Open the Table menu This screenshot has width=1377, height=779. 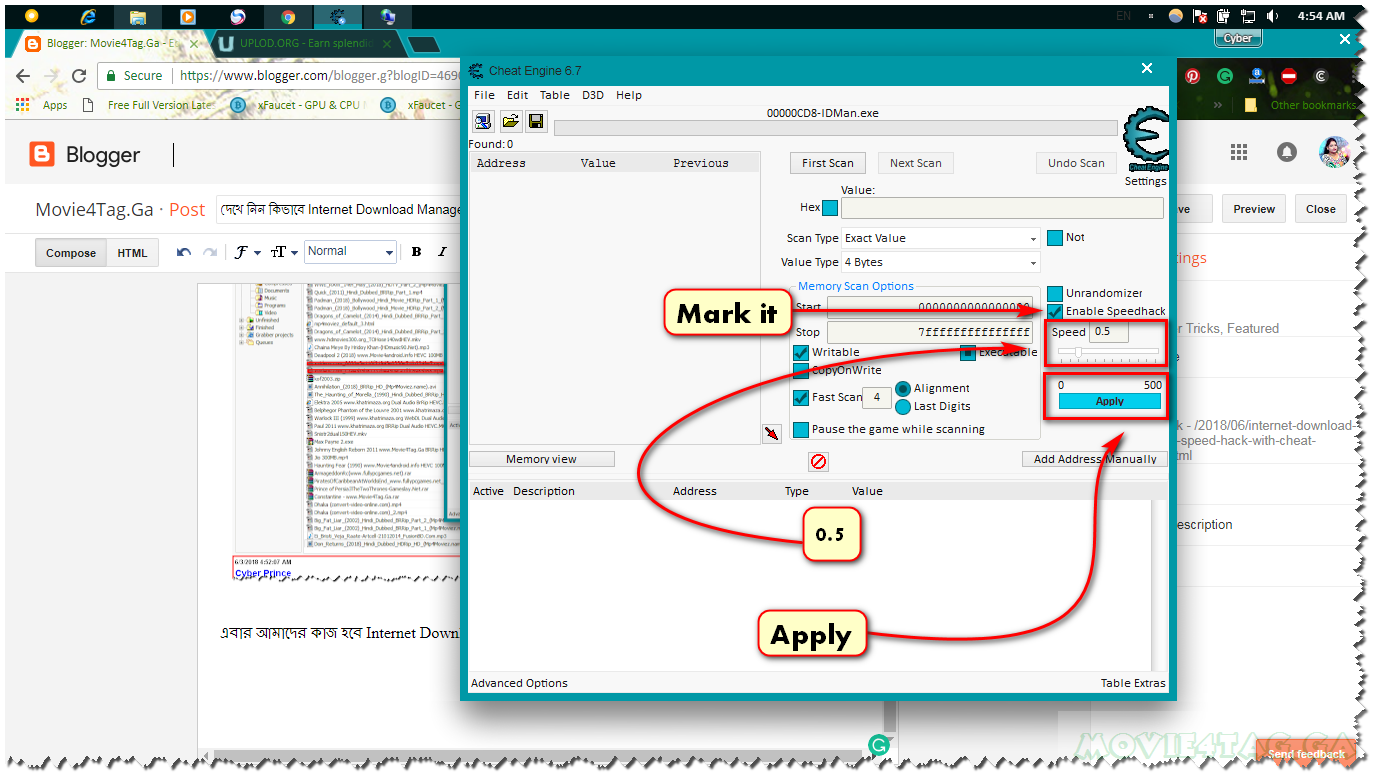click(x=555, y=95)
